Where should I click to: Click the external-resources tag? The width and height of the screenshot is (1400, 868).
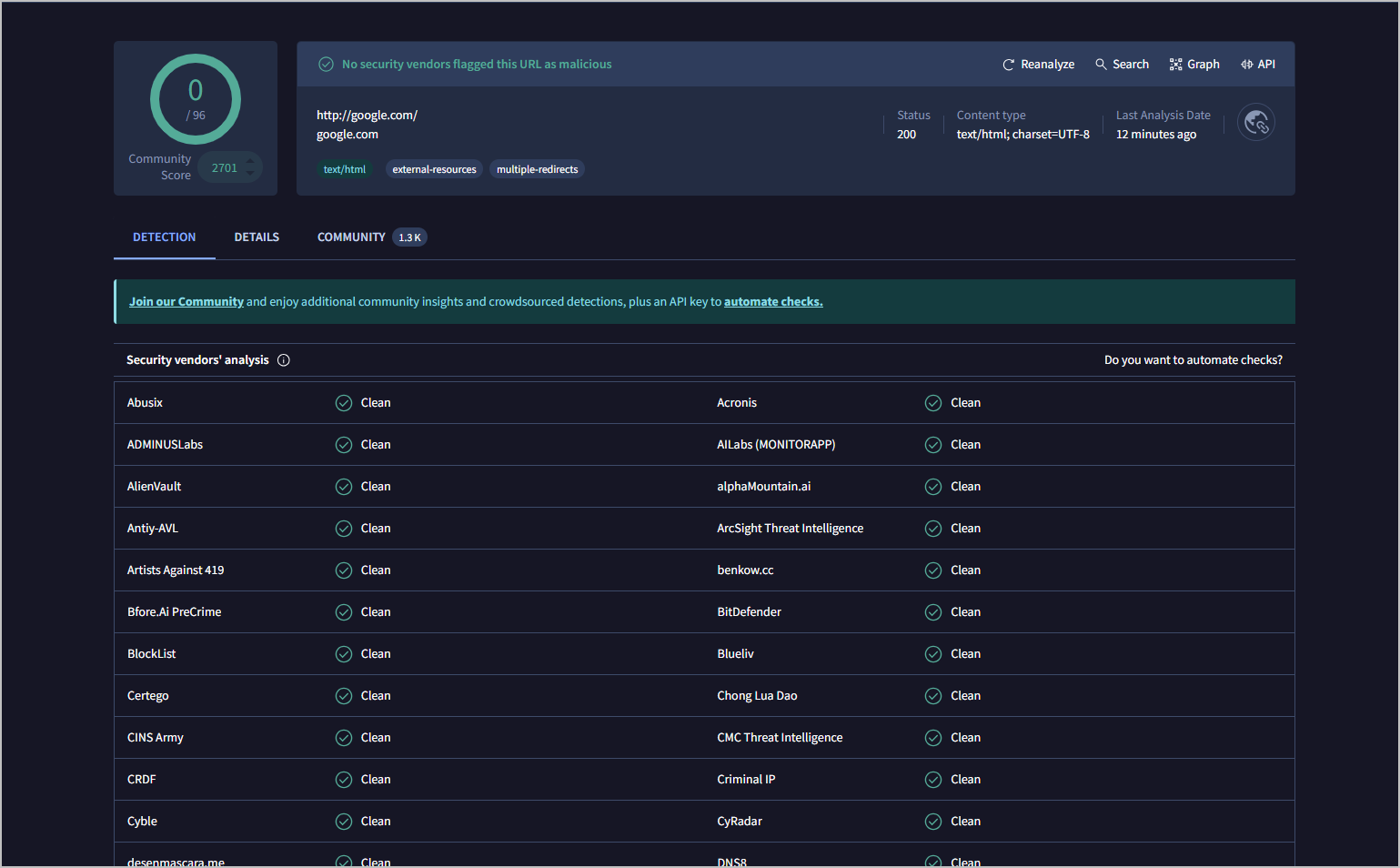[x=434, y=169]
